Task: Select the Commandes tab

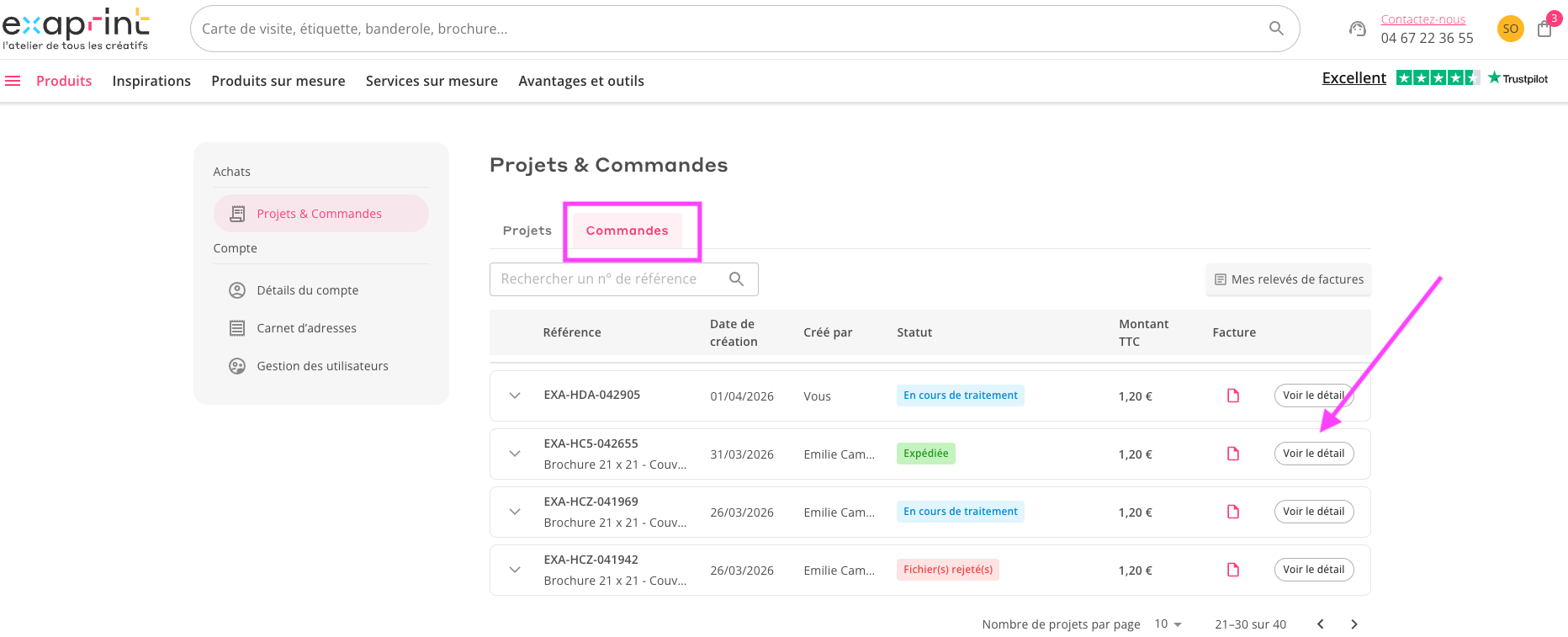Action: point(628,231)
